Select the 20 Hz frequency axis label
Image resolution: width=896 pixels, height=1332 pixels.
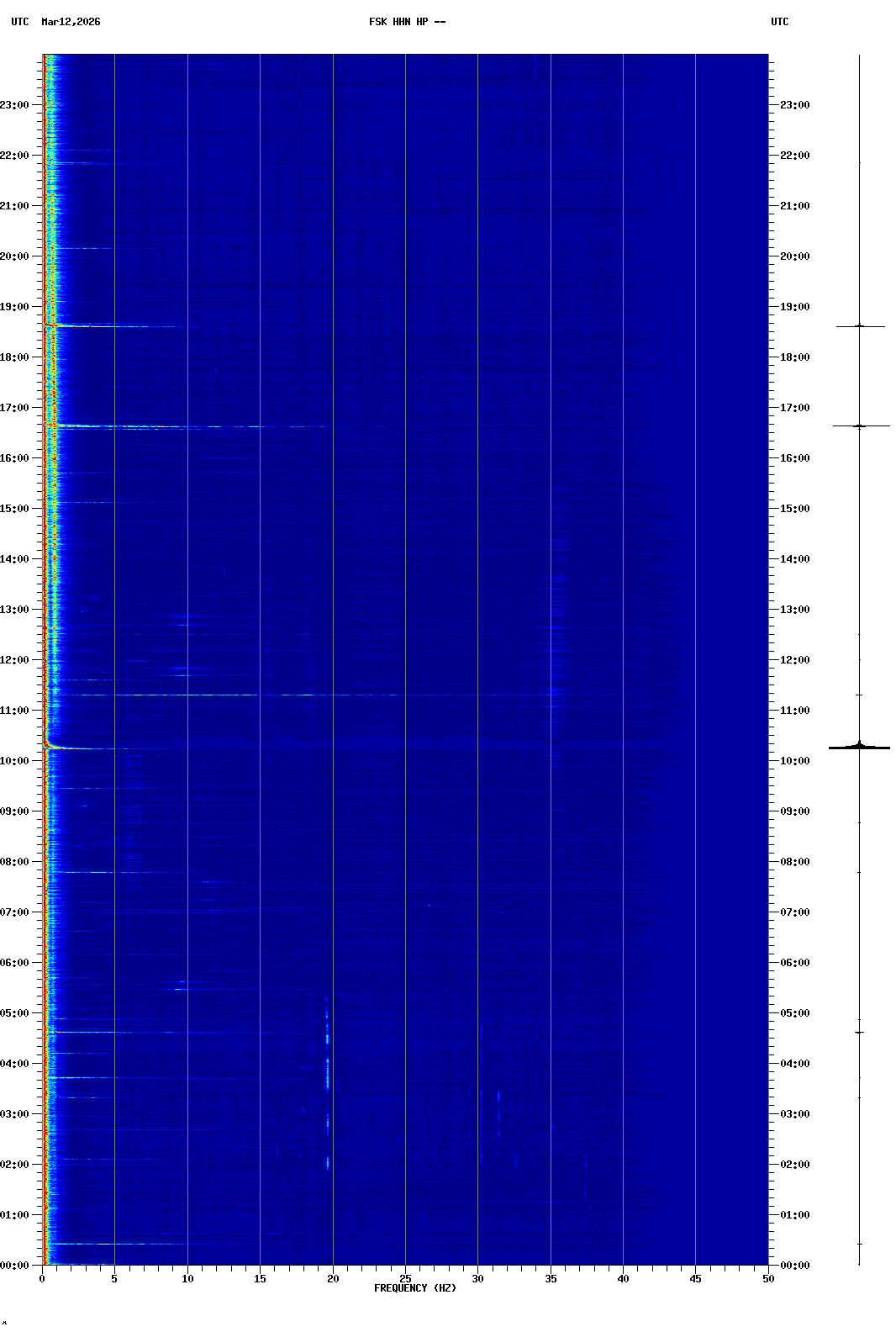pyautogui.click(x=333, y=1279)
